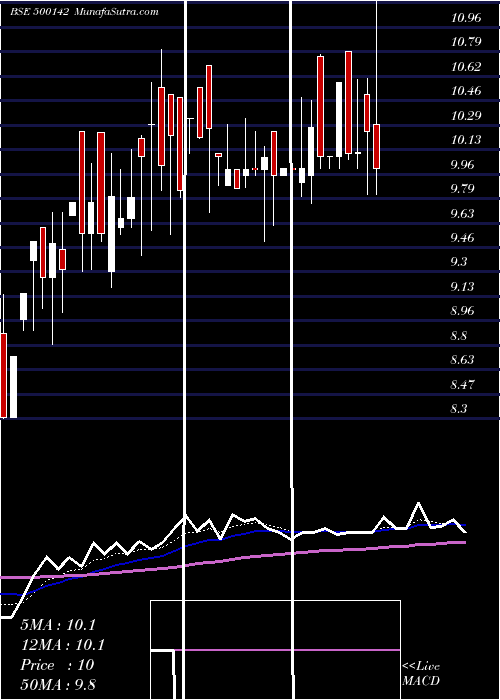
Task: Click the 10.13 price axis label
Action: pos(466,140)
